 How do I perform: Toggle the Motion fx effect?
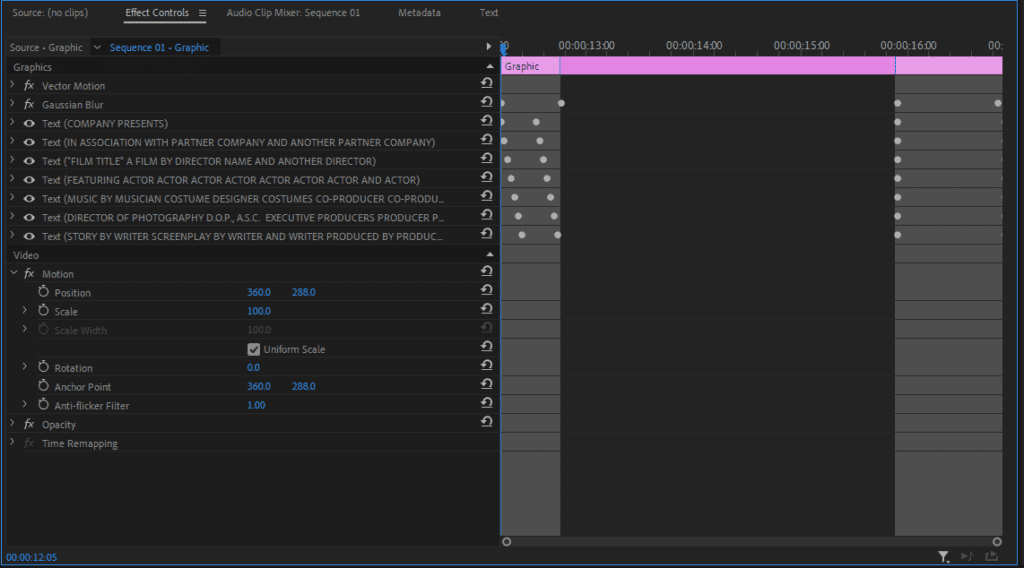[x=29, y=274]
